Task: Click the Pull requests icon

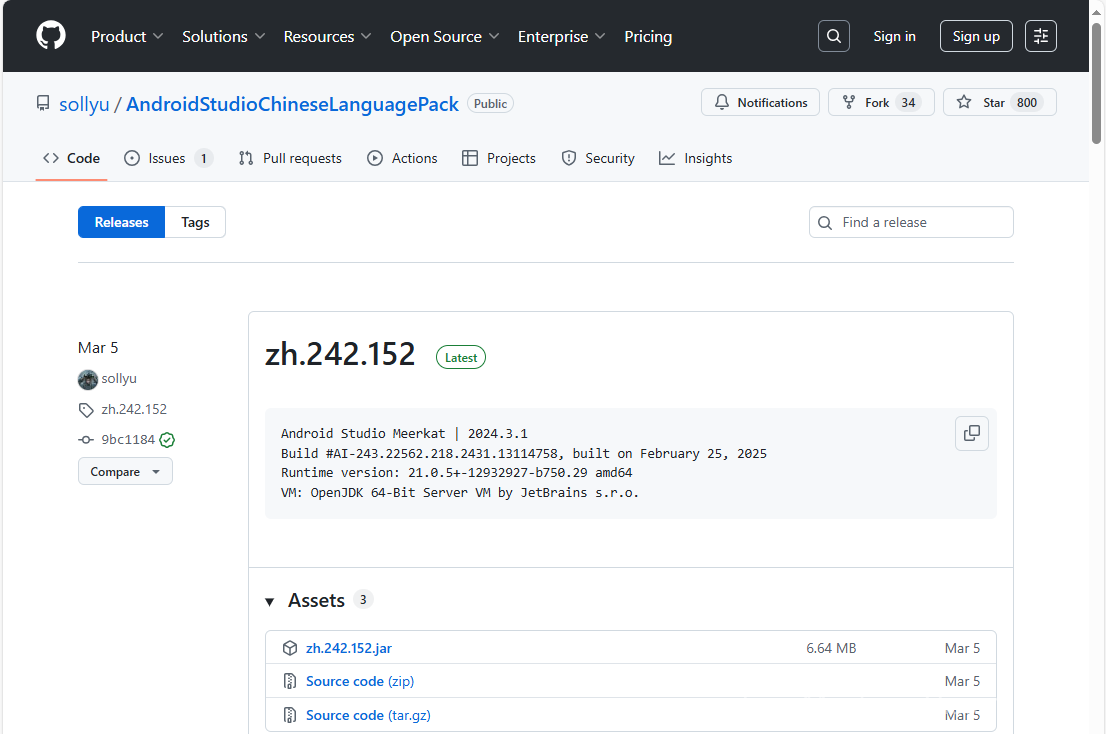Action: [x=245, y=158]
